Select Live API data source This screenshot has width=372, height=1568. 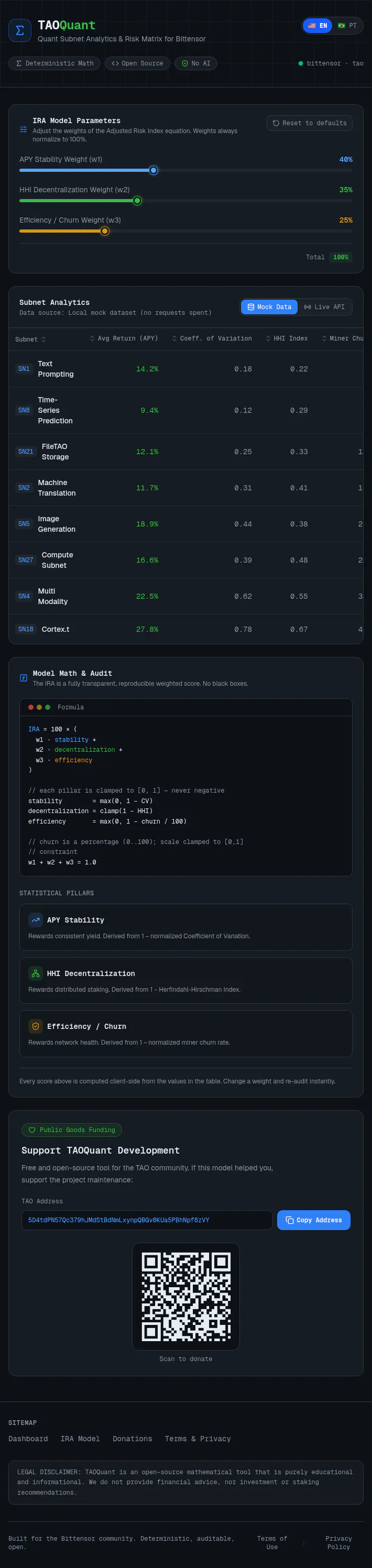click(324, 307)
